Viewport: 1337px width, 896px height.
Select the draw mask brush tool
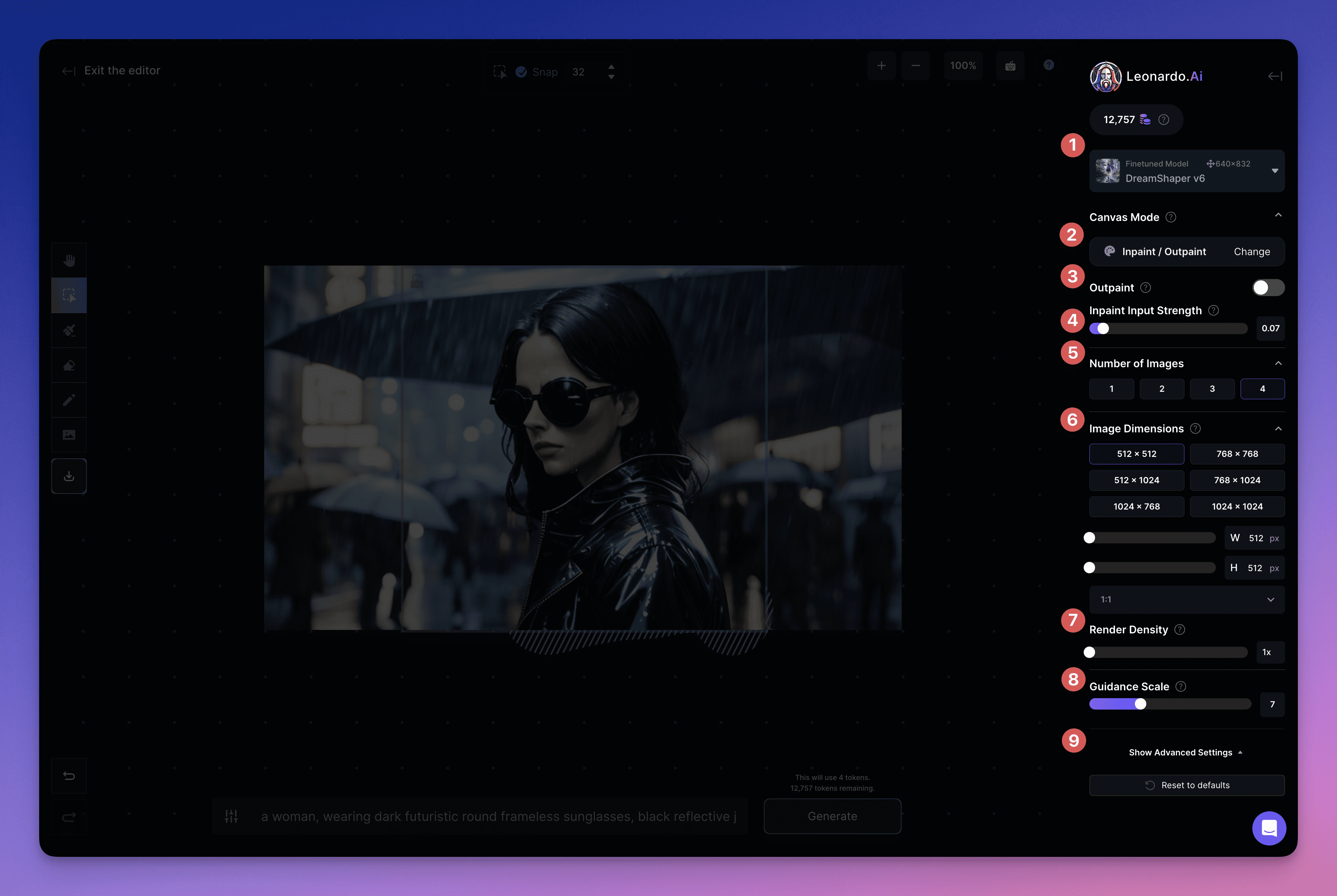[x=69, y=330]
